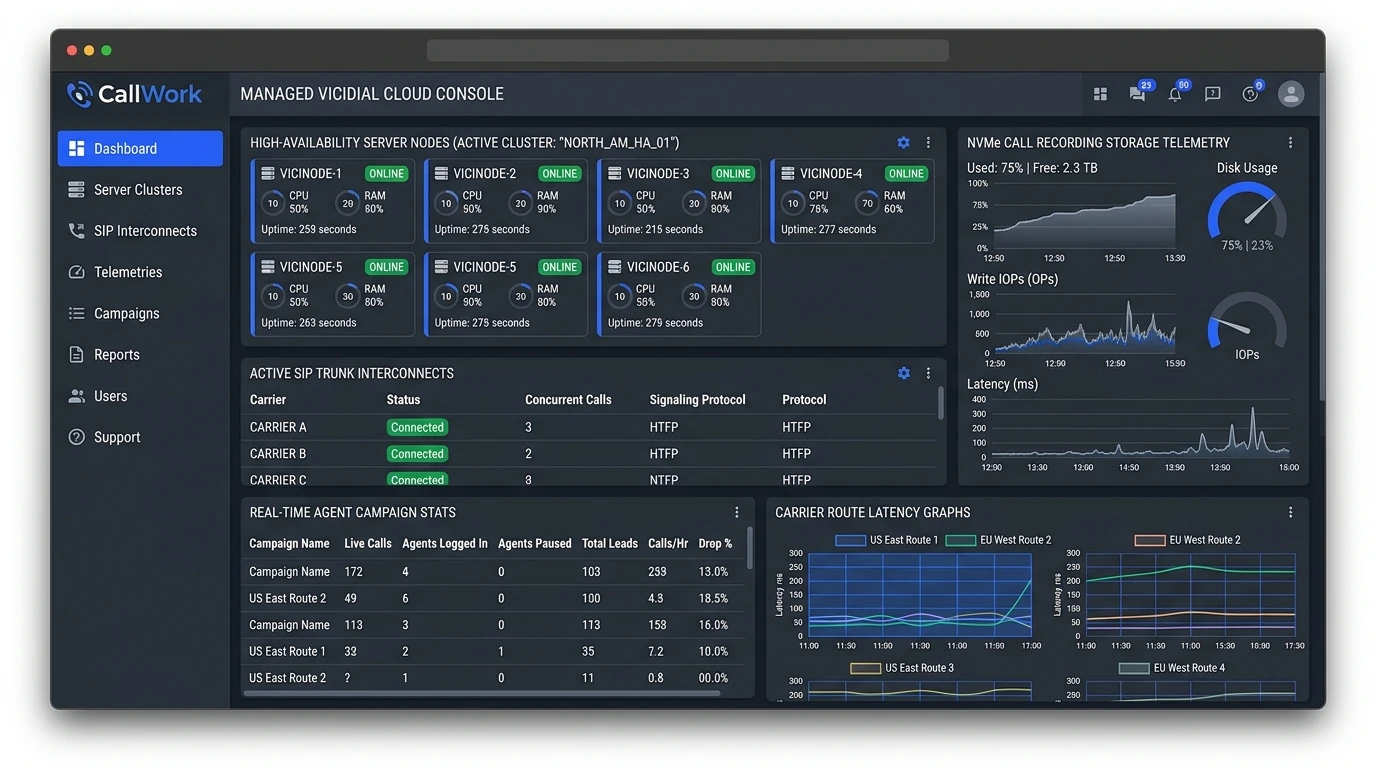This screenshot has width=1376, height=768.
Task: Open NVMe storage telemetry three-dot menu
Action: tap(1290, 143)
